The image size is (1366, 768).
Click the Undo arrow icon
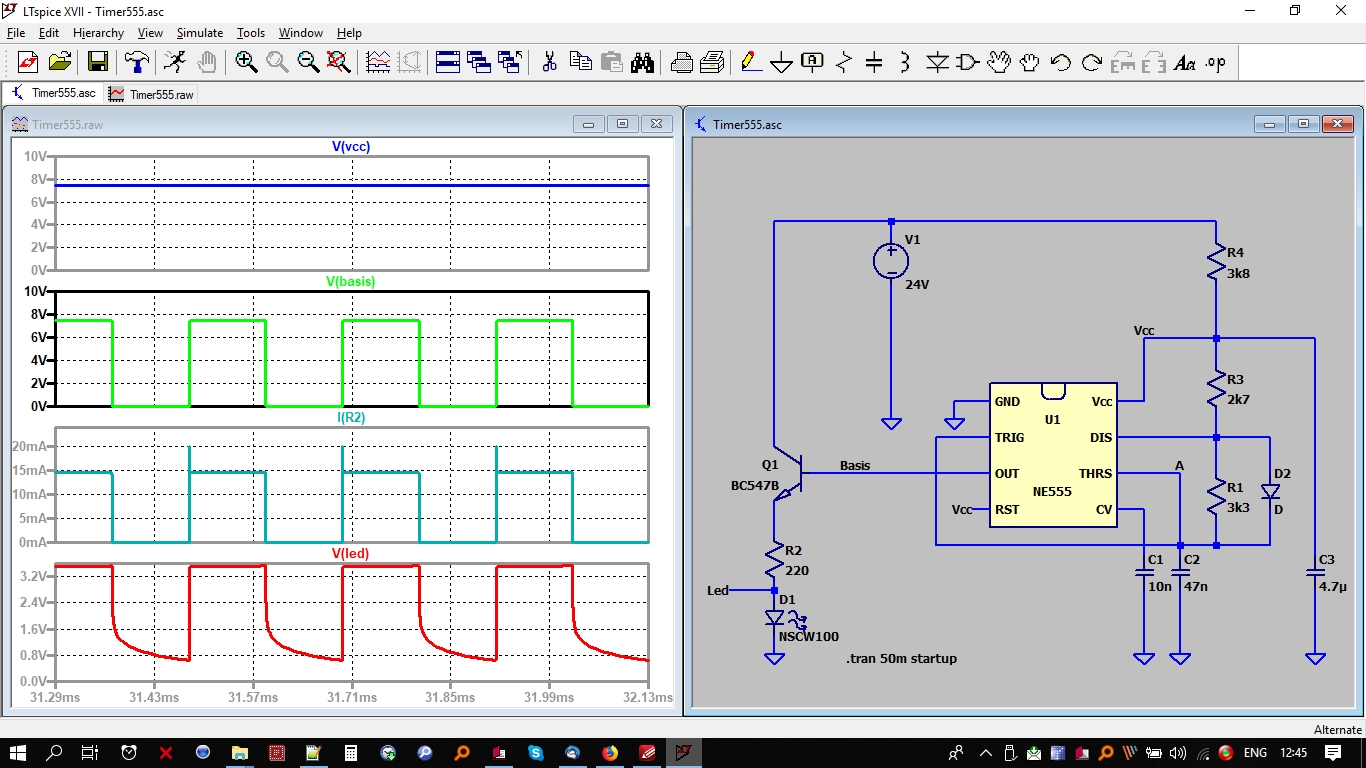(x=1061, y=62)
